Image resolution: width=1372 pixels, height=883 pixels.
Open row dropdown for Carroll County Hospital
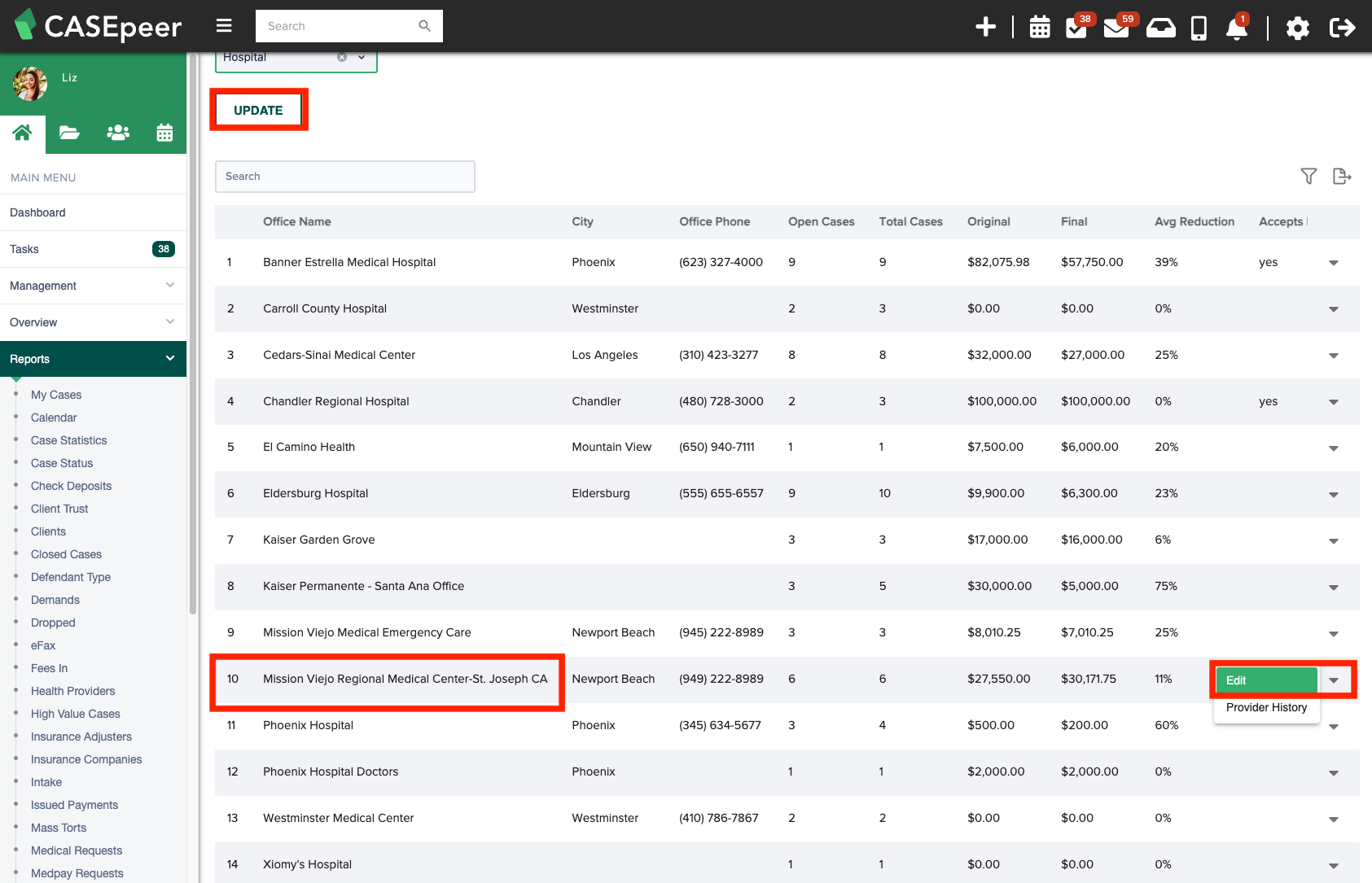pos(1334,309)
